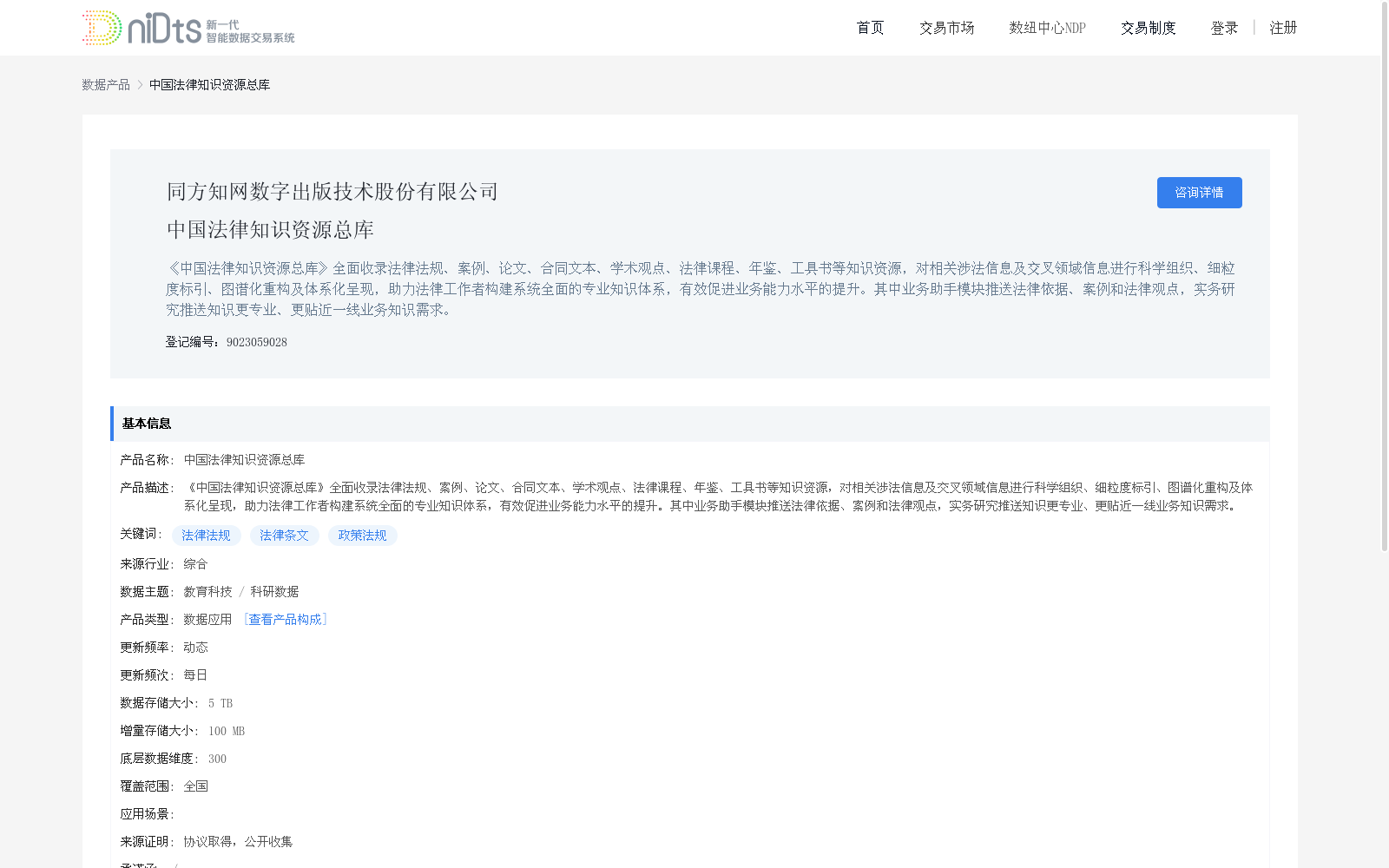1389x868 pixels.
Task: Click data theme 科研数据
Action: pyautogui.click(x=274, y=591)
